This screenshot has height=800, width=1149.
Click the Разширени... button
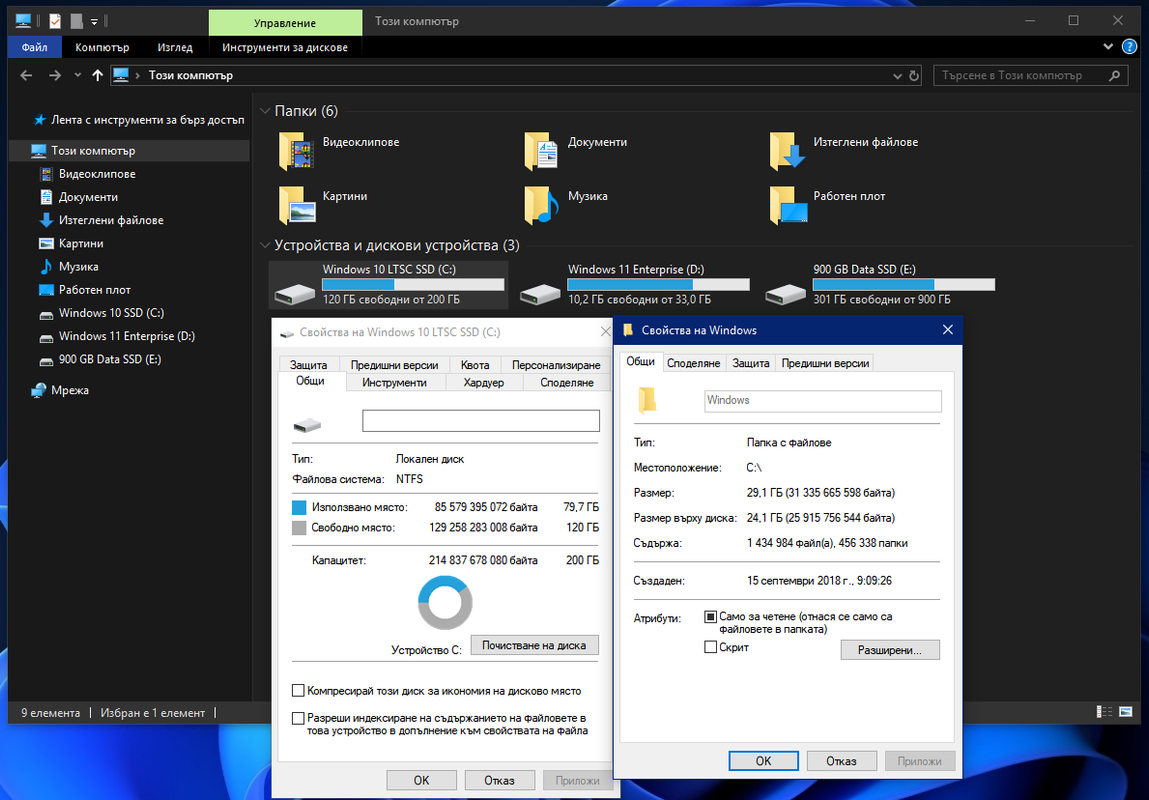pyautogui.click(x=890, y=650)
